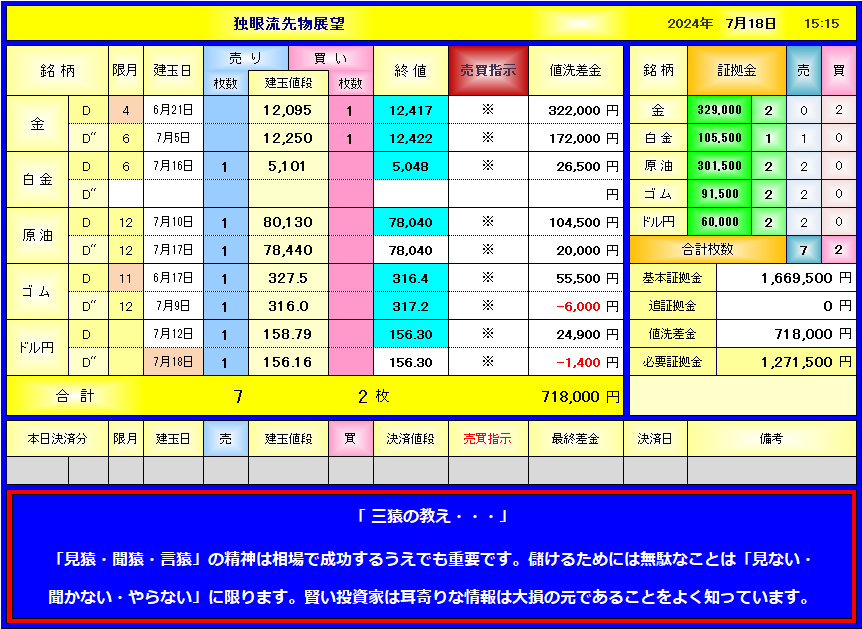
Task: Select the 26,500 円 cell
Action: [576, 166]
